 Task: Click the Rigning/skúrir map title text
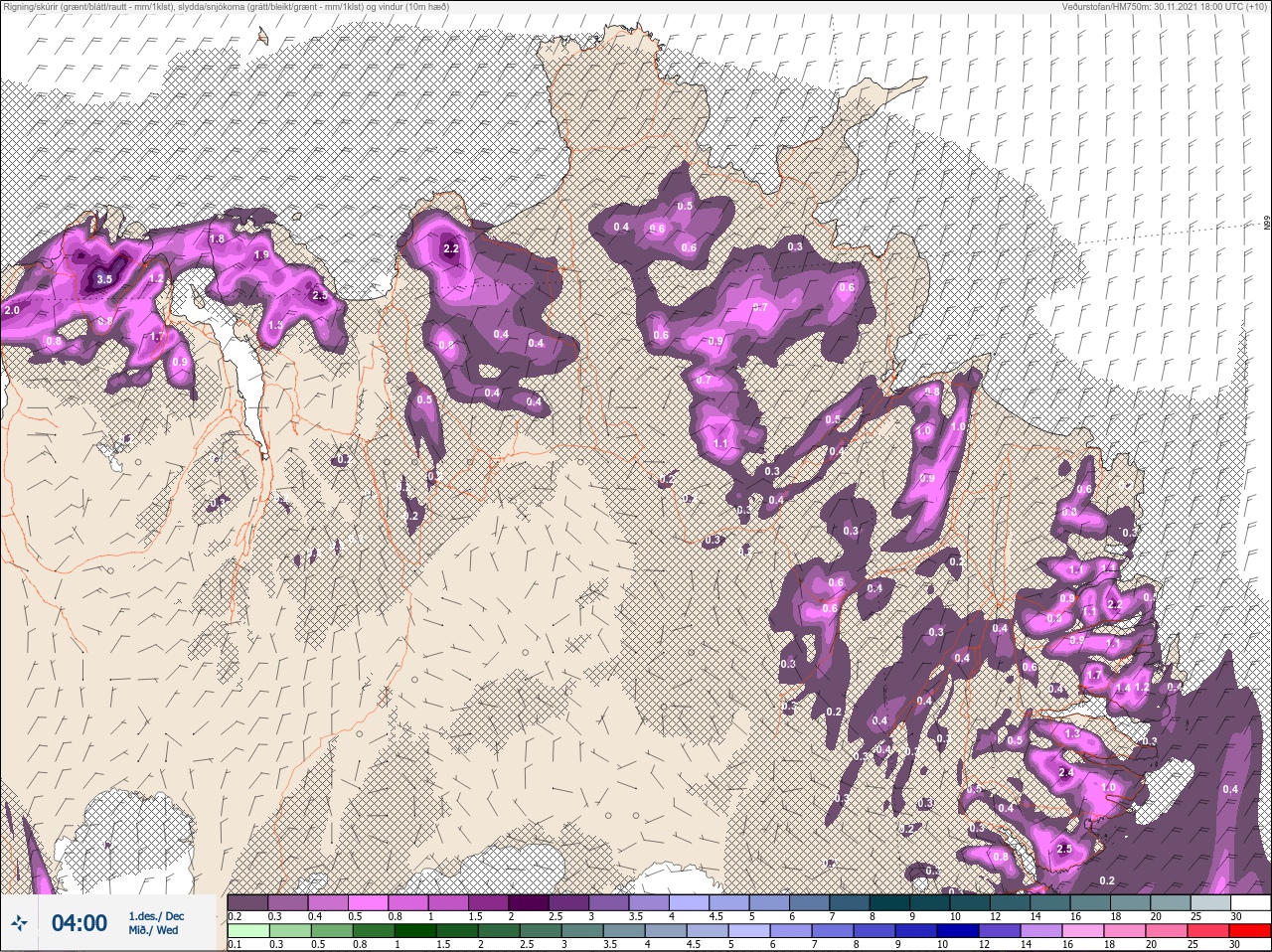[x=226, y=6]
